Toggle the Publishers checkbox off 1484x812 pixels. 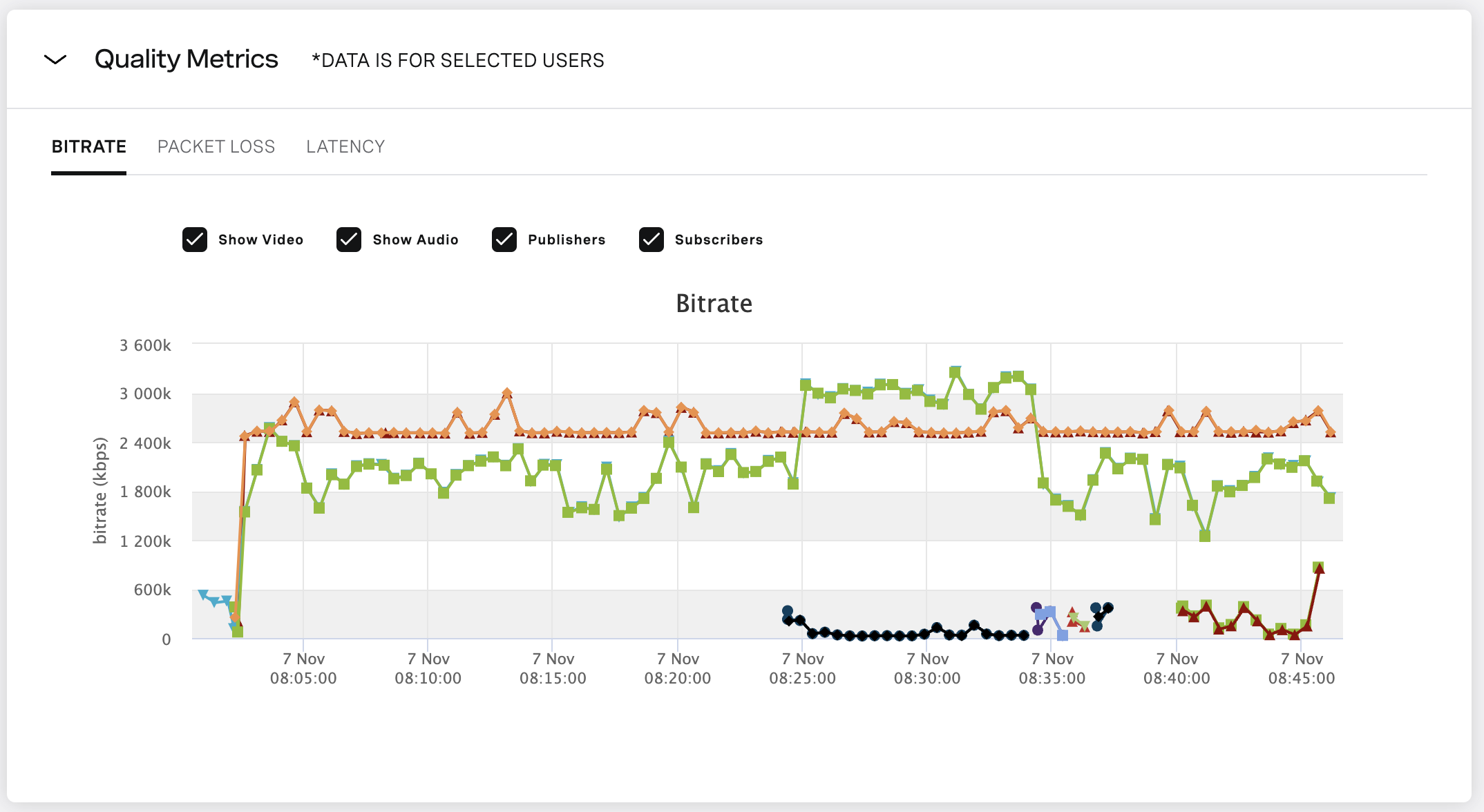(x=504, y=240)
